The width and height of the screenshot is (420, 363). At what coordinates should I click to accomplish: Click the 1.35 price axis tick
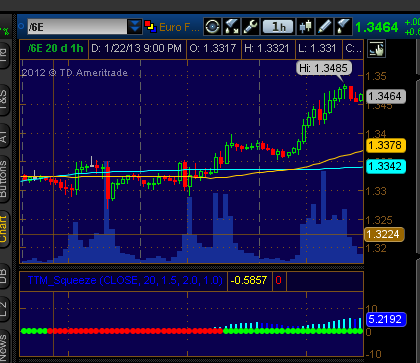click(376, 76)
